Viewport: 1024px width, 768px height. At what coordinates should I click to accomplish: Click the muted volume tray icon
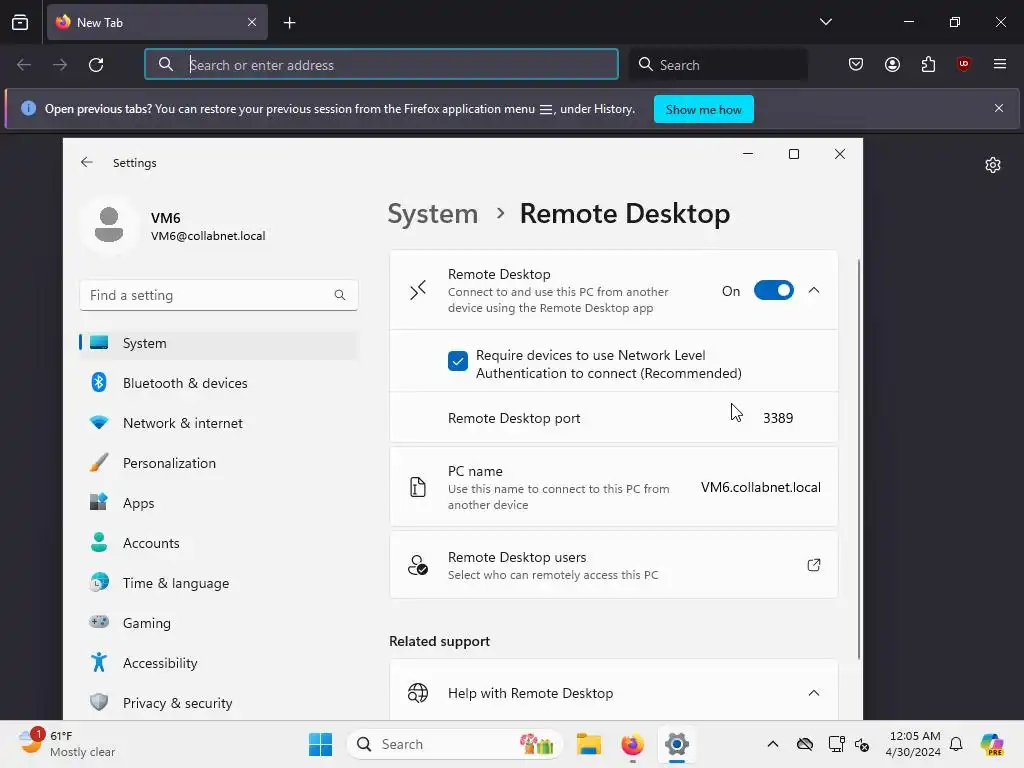click(862, 744)
